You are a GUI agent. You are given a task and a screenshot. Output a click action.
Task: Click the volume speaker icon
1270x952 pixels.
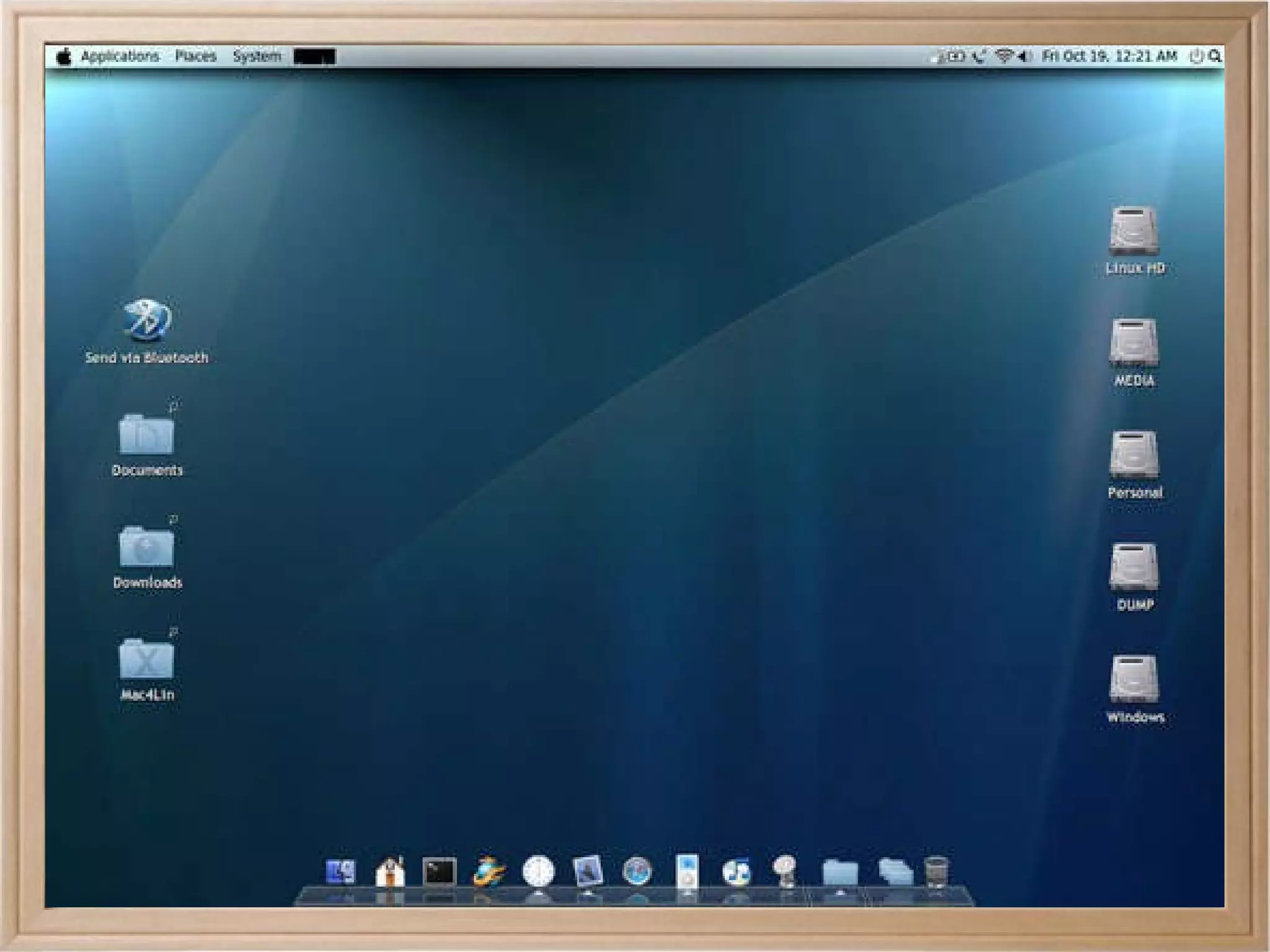1023,56
